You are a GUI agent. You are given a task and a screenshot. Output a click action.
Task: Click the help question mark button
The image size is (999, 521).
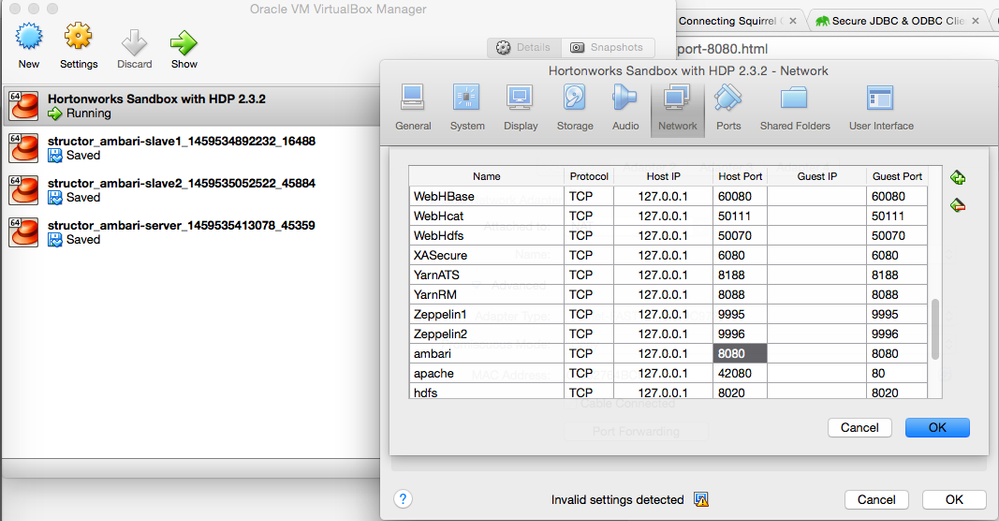click(403, 499)
